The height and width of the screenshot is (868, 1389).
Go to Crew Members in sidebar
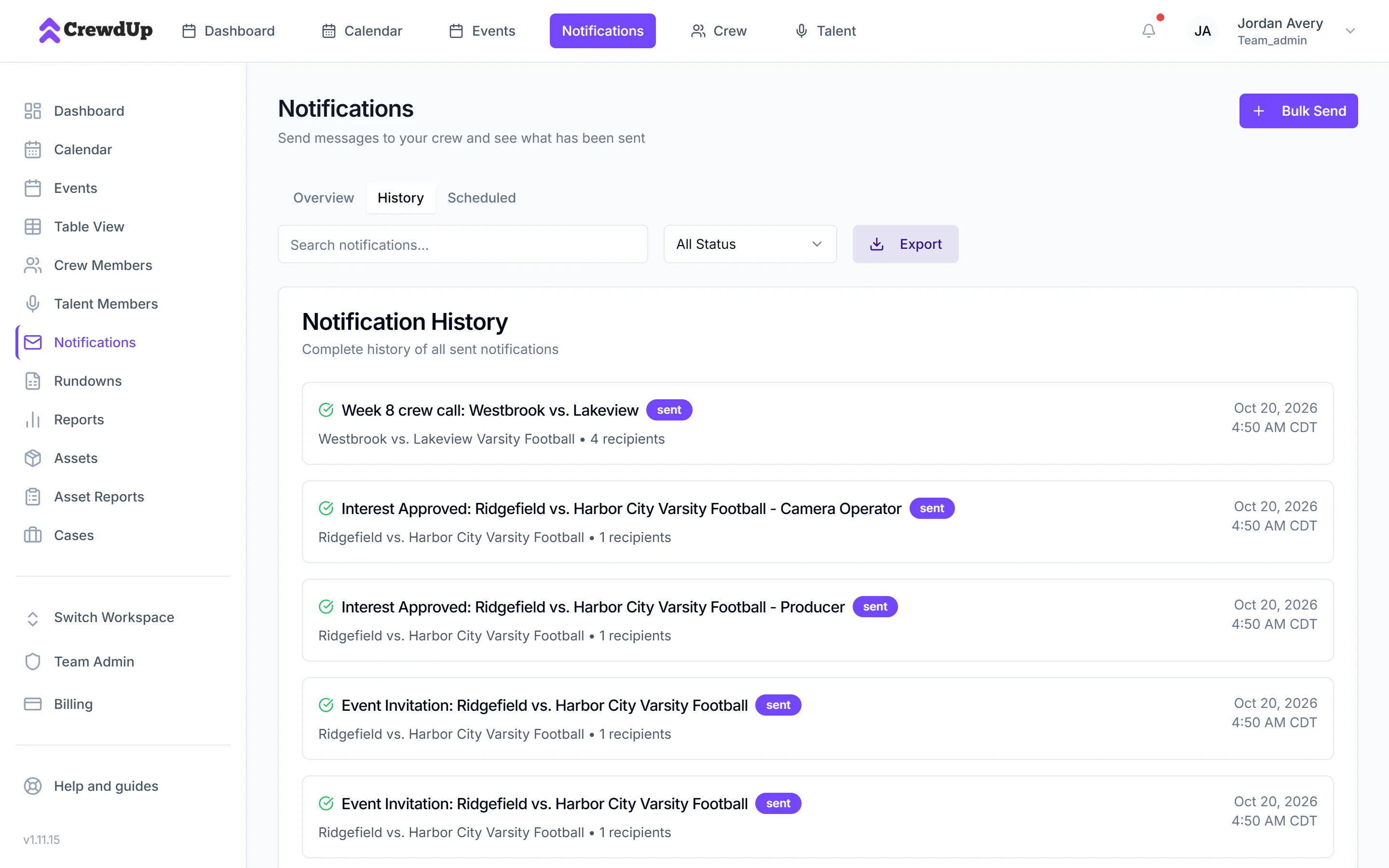[103, 265]
